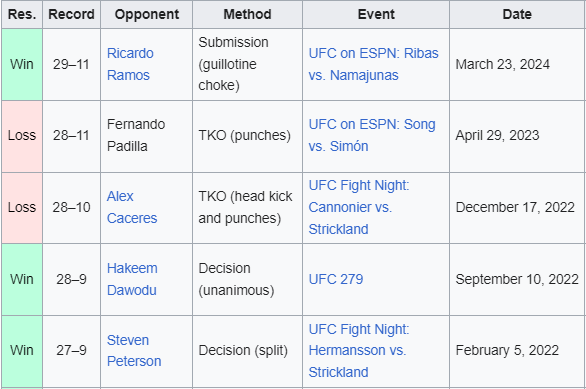This screenshot has height=389, width=586.
Task: Open UFC Fight Night: Cannonier vs. Strickland link
Action: 359,207
